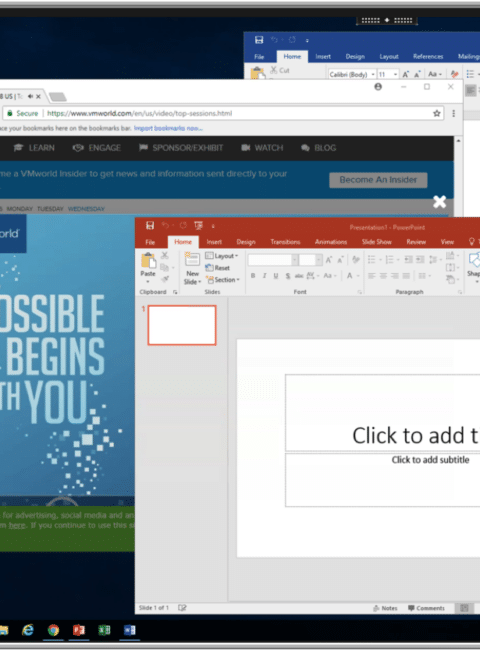Decrease list indent level in PowerPoint
Viewport: 480px width, 650px height.
[x=408, y=260]
